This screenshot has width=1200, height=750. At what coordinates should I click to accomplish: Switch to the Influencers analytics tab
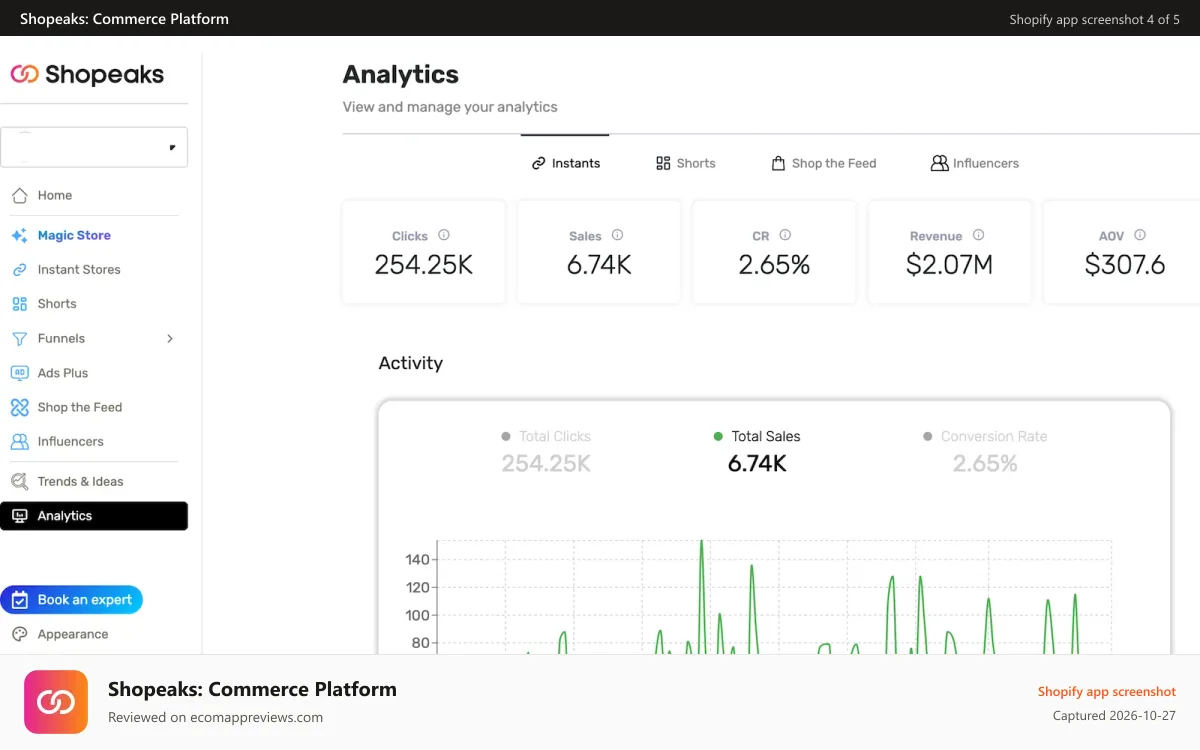pos(974,163)
